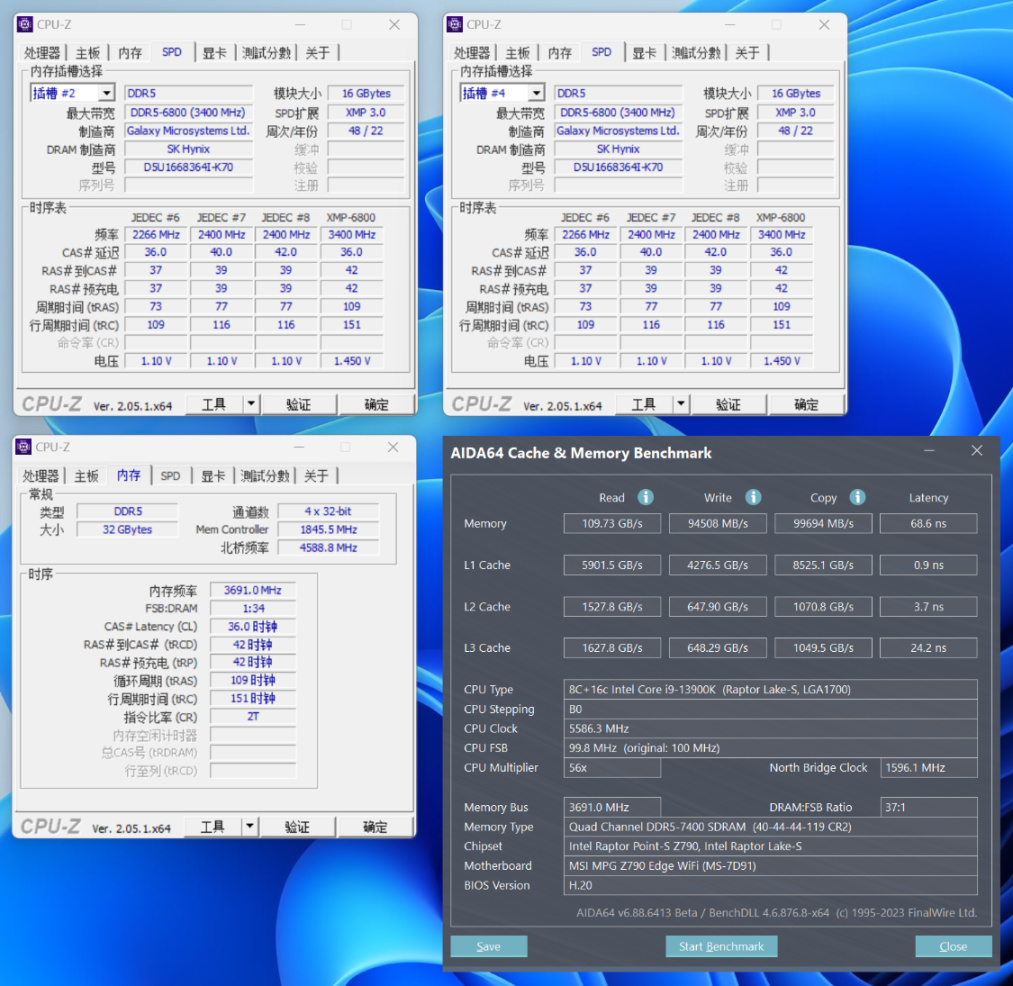Switch to 主板 tab in slot #4 window
Image resolution: width=1013 pixels, height=986 pixels.
point(517,53)
